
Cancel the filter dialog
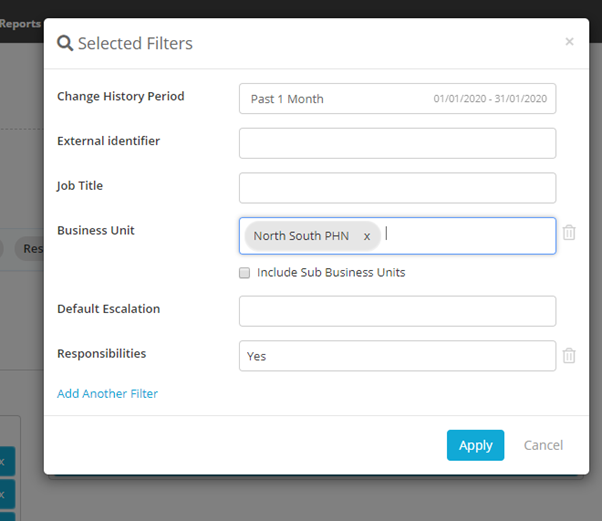tap(543, 445)
